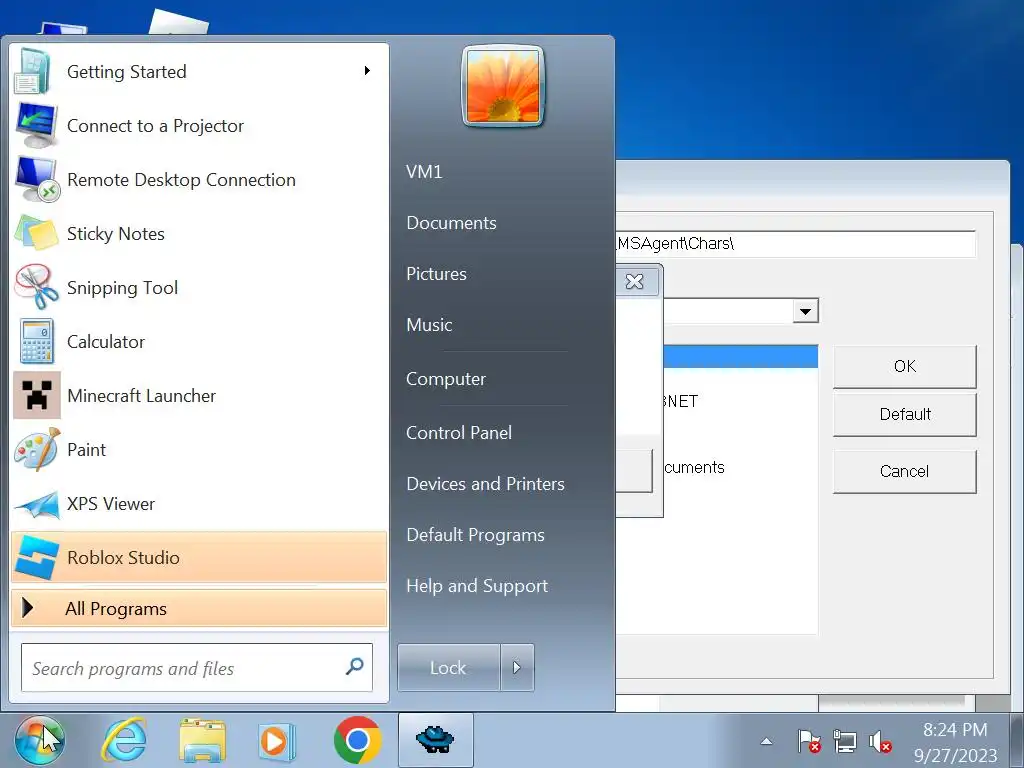Open the Calculator icon
1024x768 pixels.
coord(37,341)
